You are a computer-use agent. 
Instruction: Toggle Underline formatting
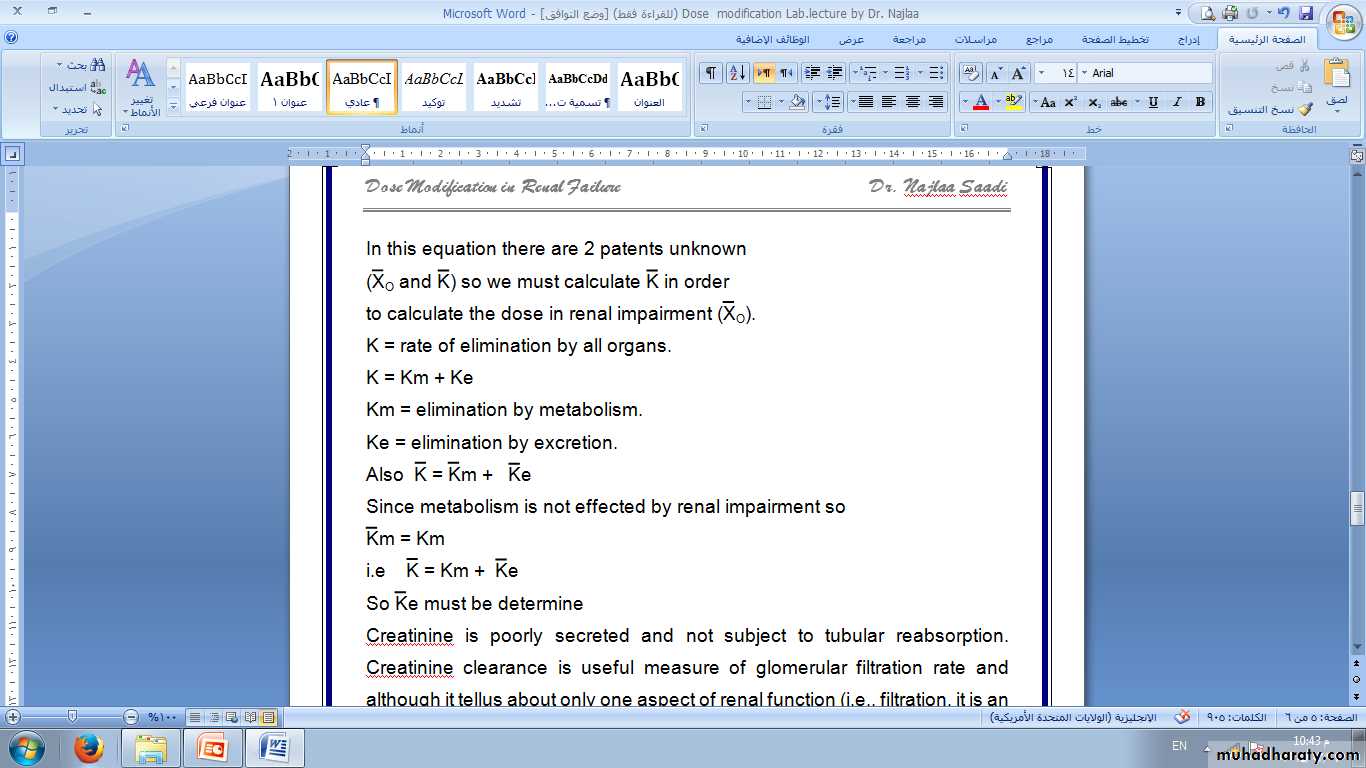tap(1153, 102)
